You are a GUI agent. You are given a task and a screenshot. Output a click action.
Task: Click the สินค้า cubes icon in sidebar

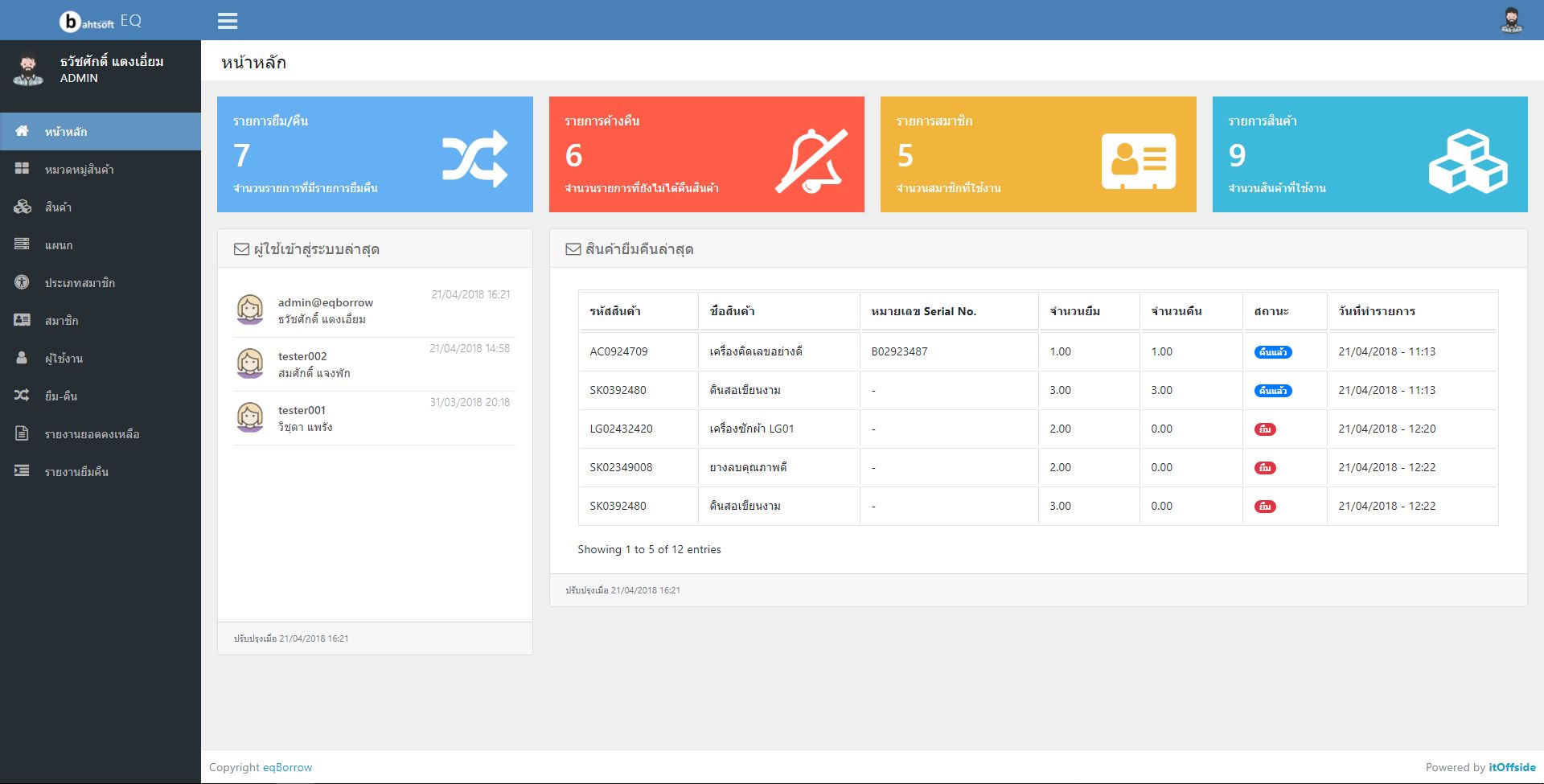coord(22,207)
